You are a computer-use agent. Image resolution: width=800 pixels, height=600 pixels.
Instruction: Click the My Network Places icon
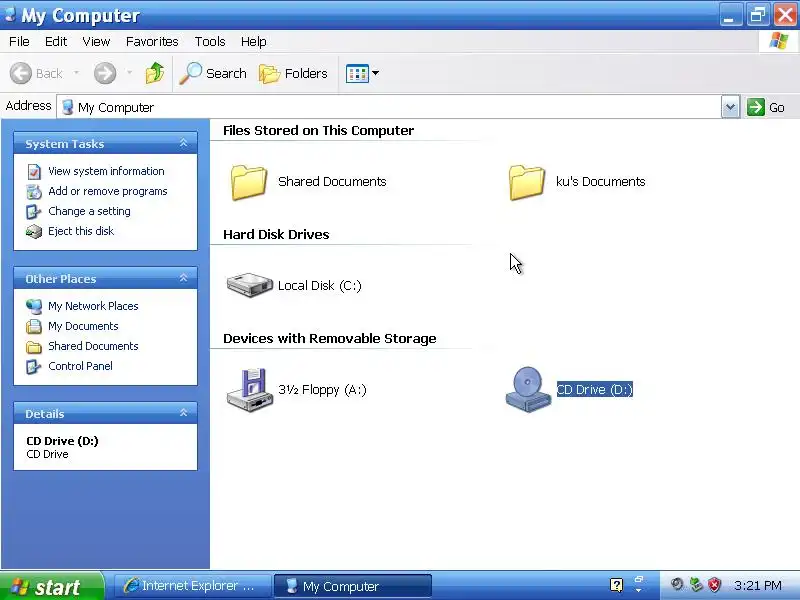[34, 306]
